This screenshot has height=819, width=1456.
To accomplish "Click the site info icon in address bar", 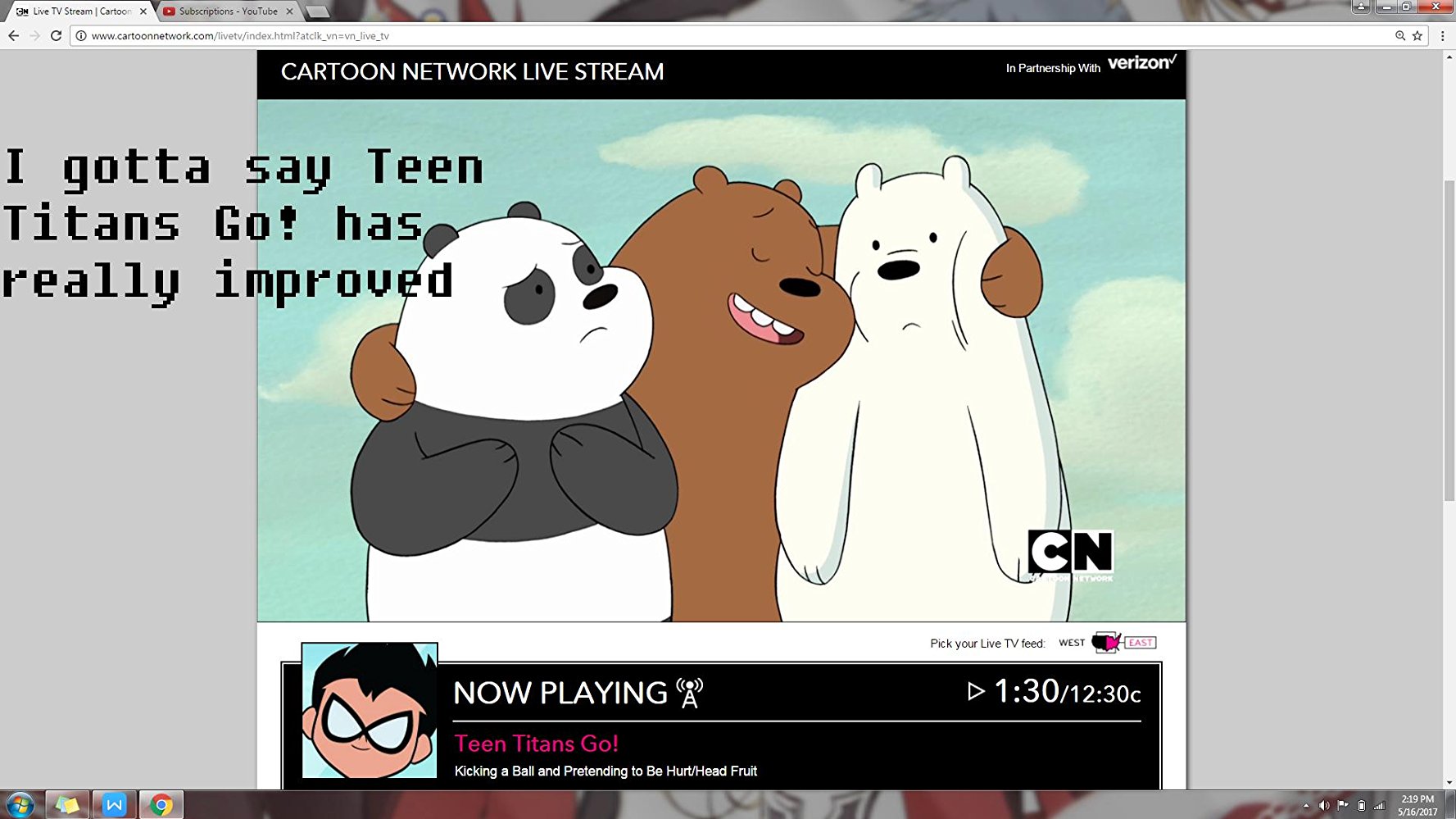I will coord(81,36).
